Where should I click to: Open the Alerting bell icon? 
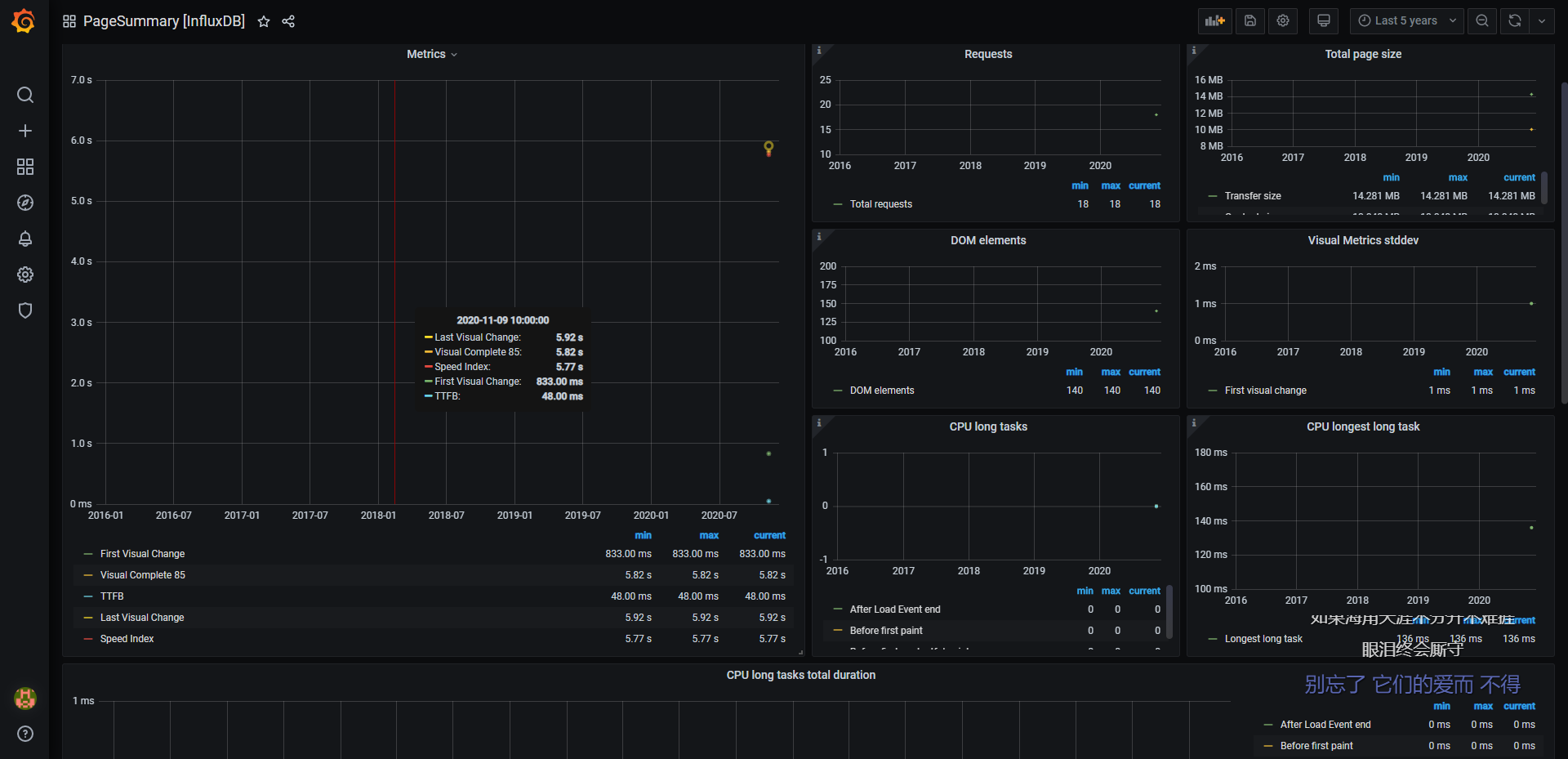[25, 239]
